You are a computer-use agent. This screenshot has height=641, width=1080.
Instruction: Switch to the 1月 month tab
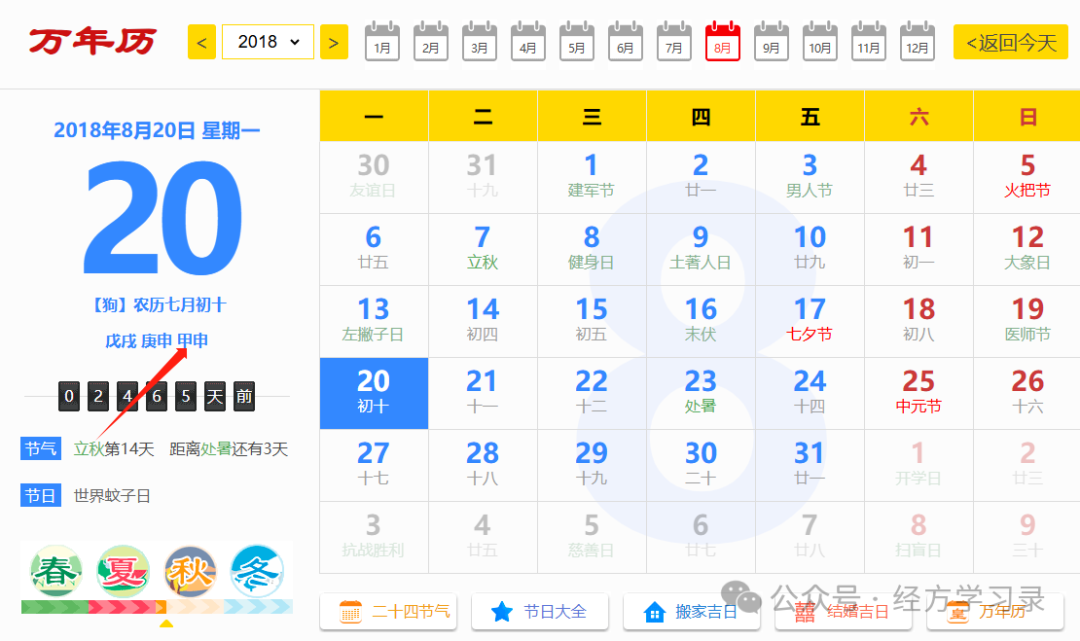(382, 42)
